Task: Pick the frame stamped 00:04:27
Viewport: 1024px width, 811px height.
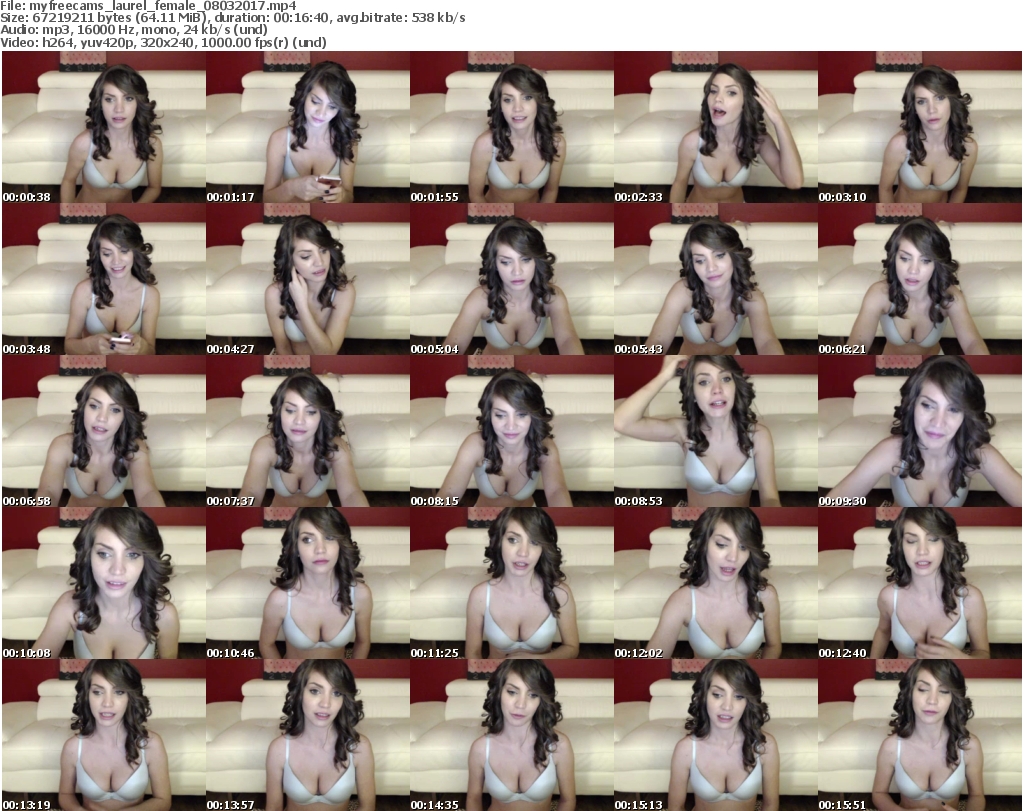Action: click(308, 279)
